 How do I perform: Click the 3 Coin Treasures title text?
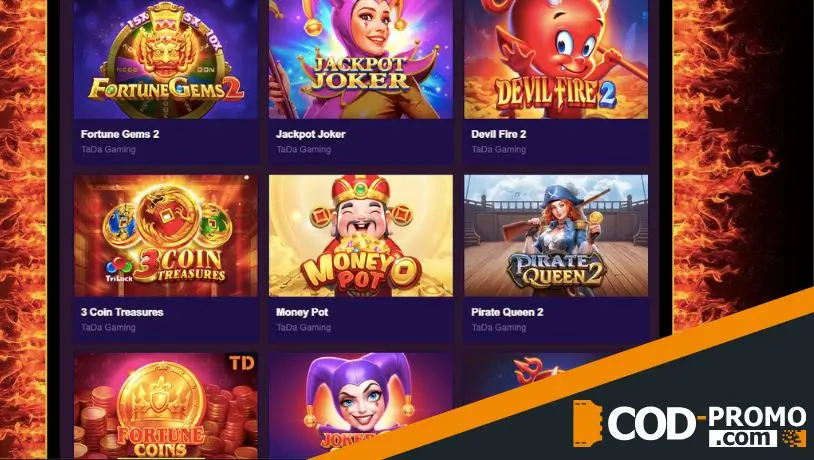[122, 312]
